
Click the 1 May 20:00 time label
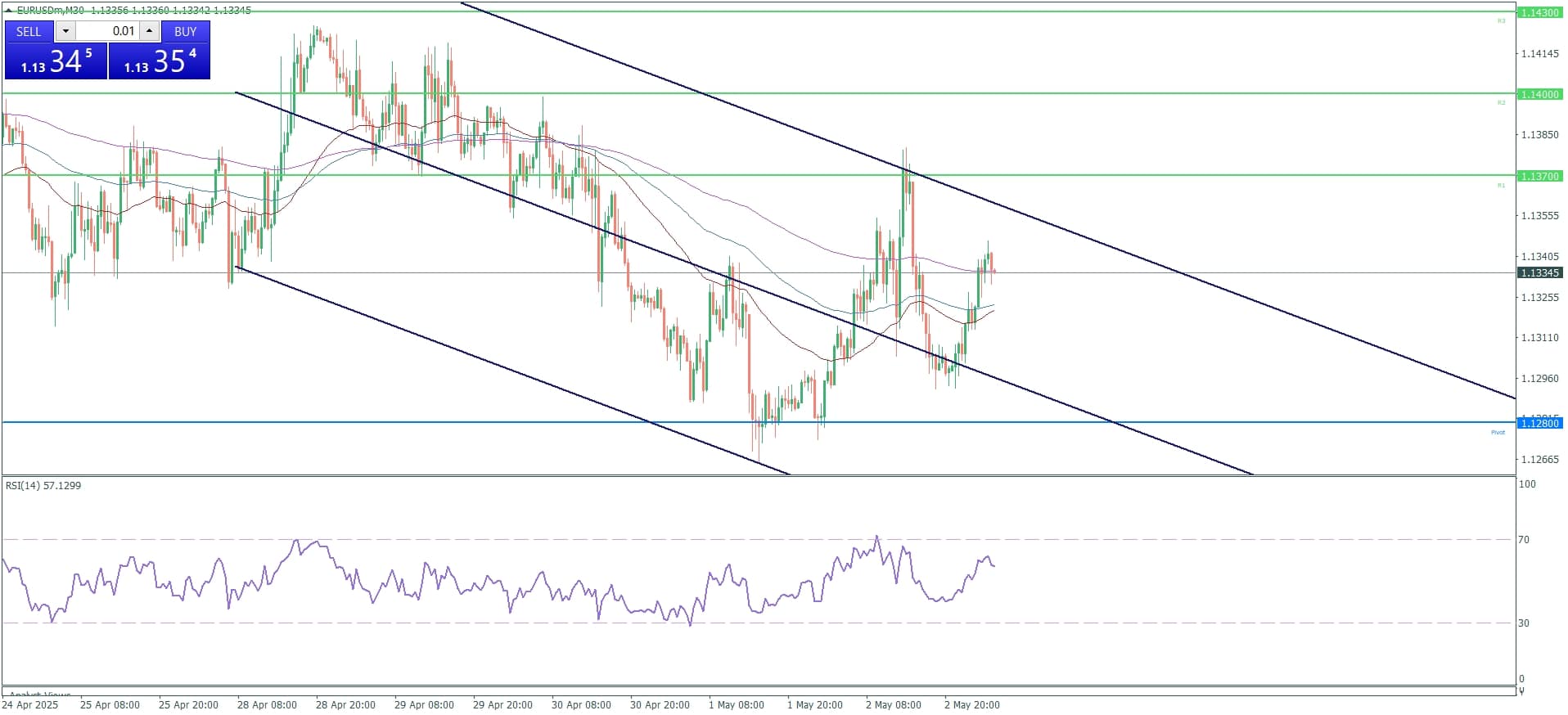click(815, 704)
